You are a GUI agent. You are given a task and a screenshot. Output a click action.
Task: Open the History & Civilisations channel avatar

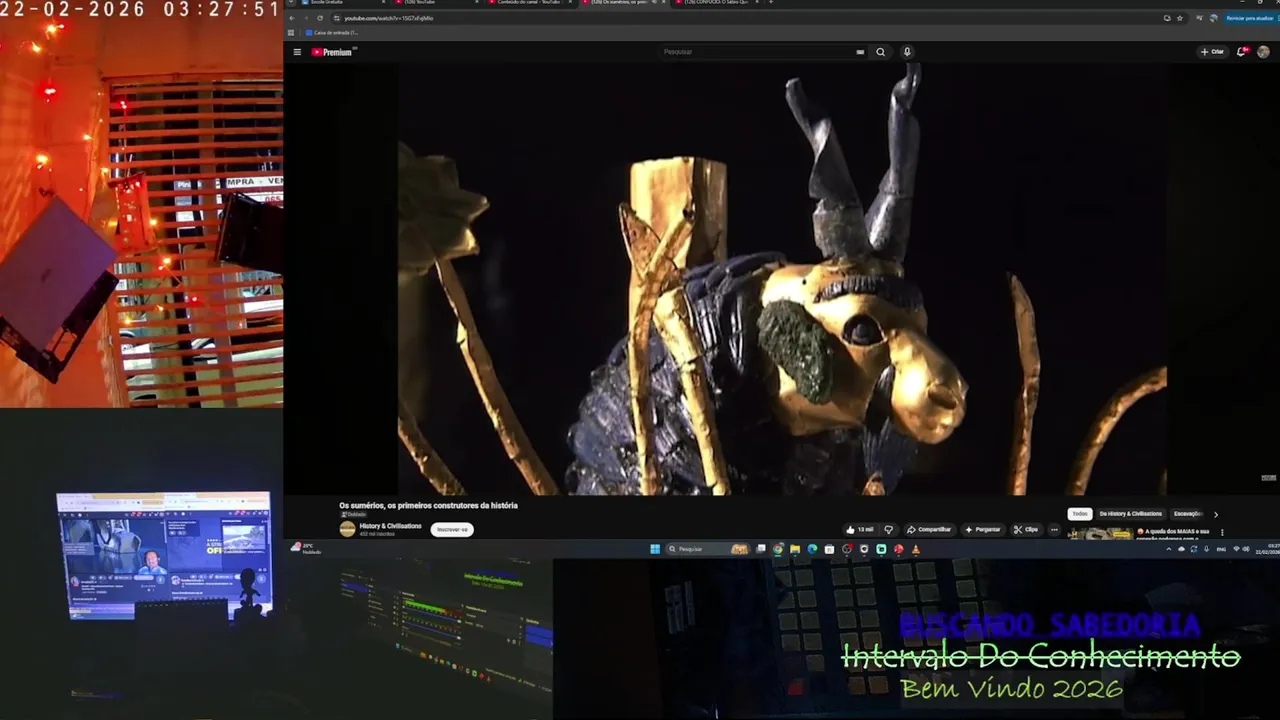click(347, 529)
